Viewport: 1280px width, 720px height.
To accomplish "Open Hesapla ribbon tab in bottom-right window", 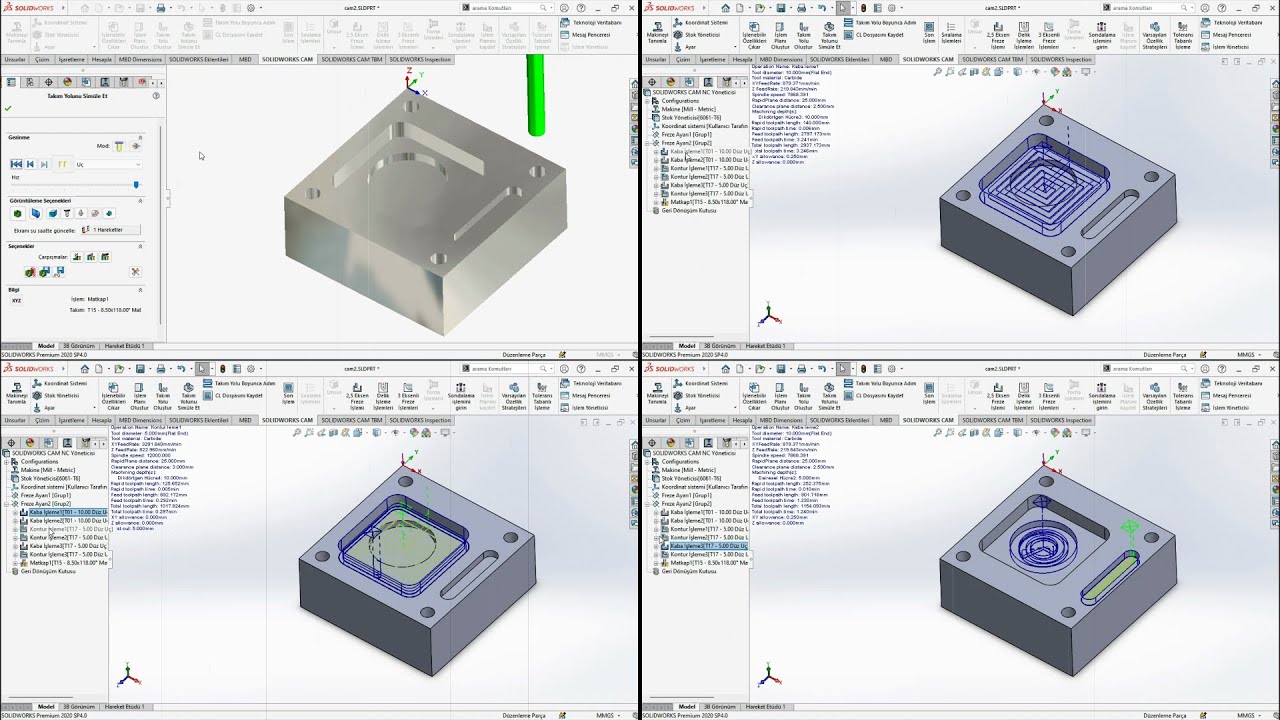I will tap(742, 420).
